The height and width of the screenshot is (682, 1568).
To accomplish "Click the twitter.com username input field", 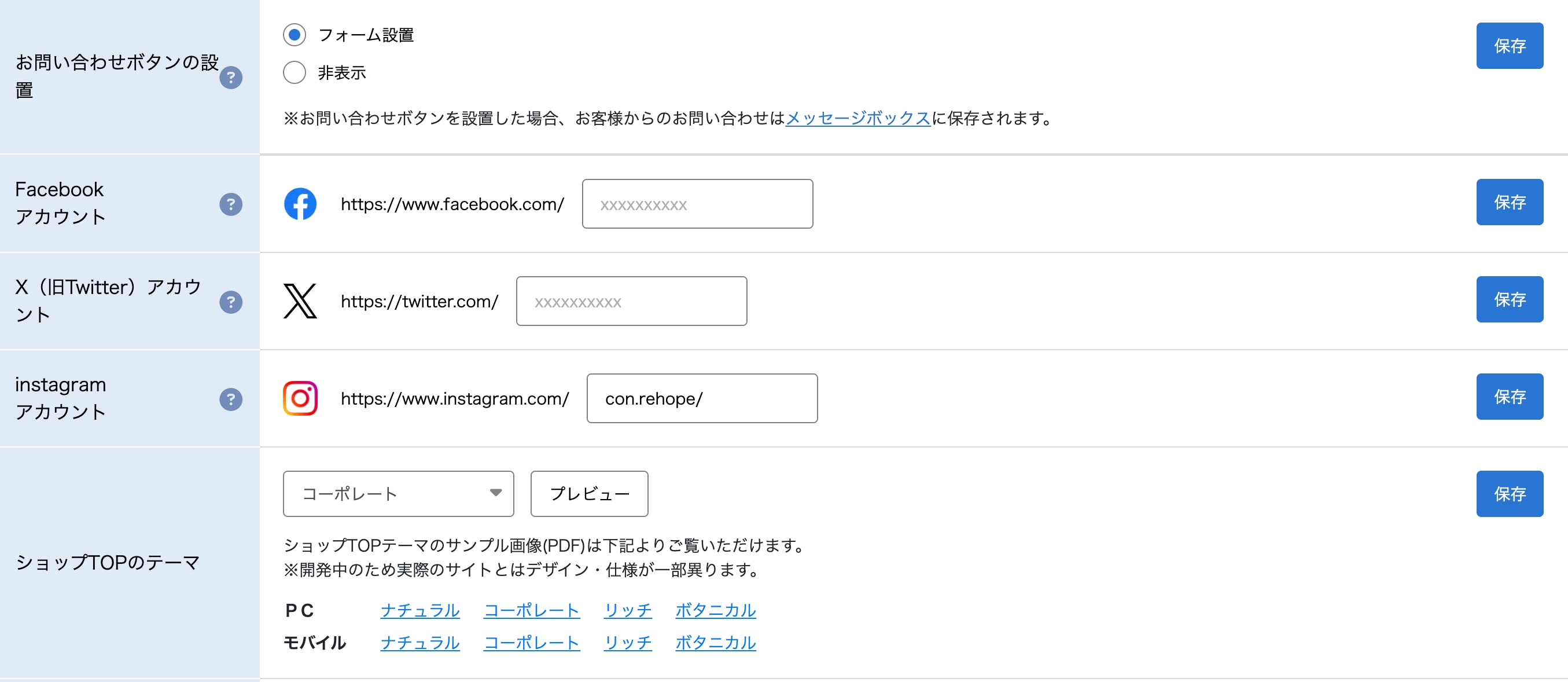I will 631,302.
